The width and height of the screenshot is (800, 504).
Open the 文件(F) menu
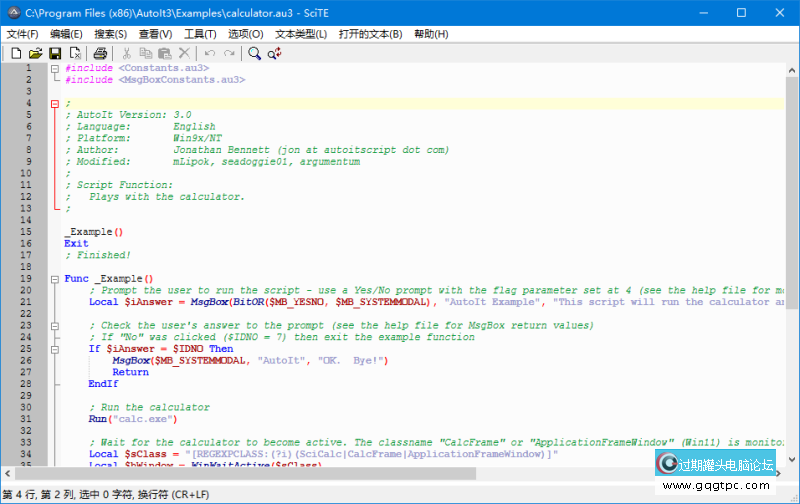(x=22, y=33)
